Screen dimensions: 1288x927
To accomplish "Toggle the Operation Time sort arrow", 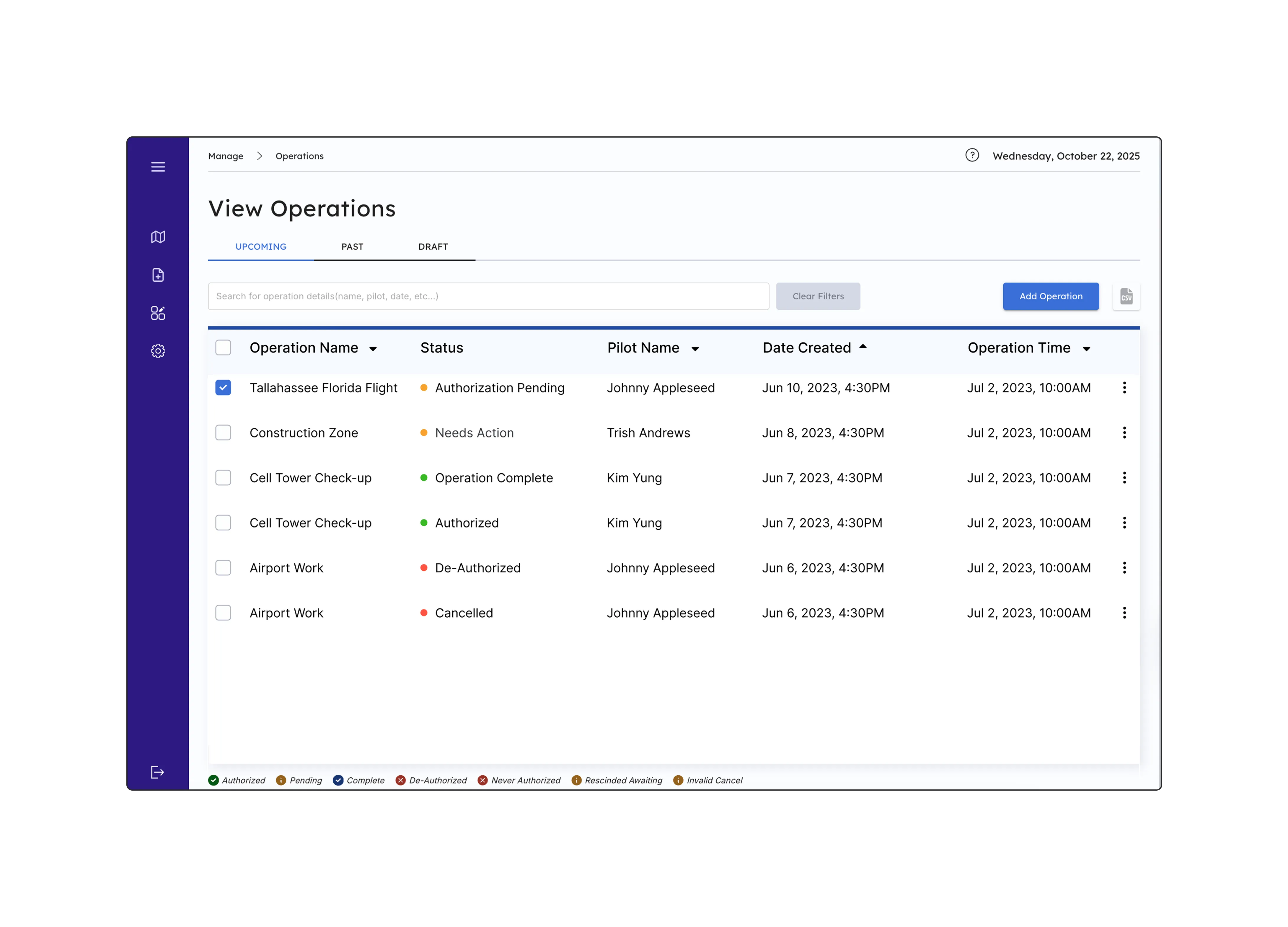I will pyautogui.click(x=1086, y=349).
